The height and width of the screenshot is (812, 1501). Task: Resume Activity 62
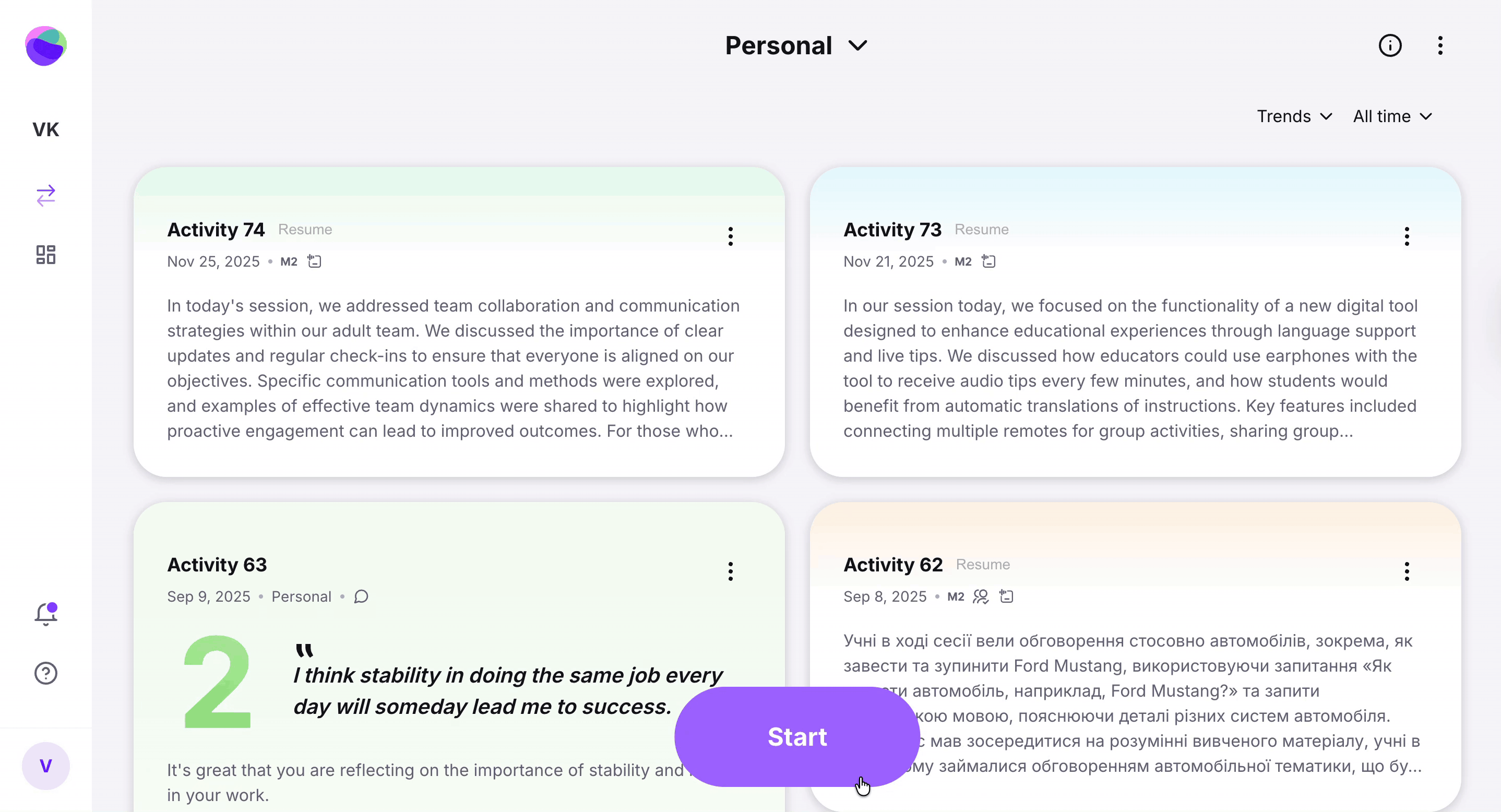tap(982, 565)
